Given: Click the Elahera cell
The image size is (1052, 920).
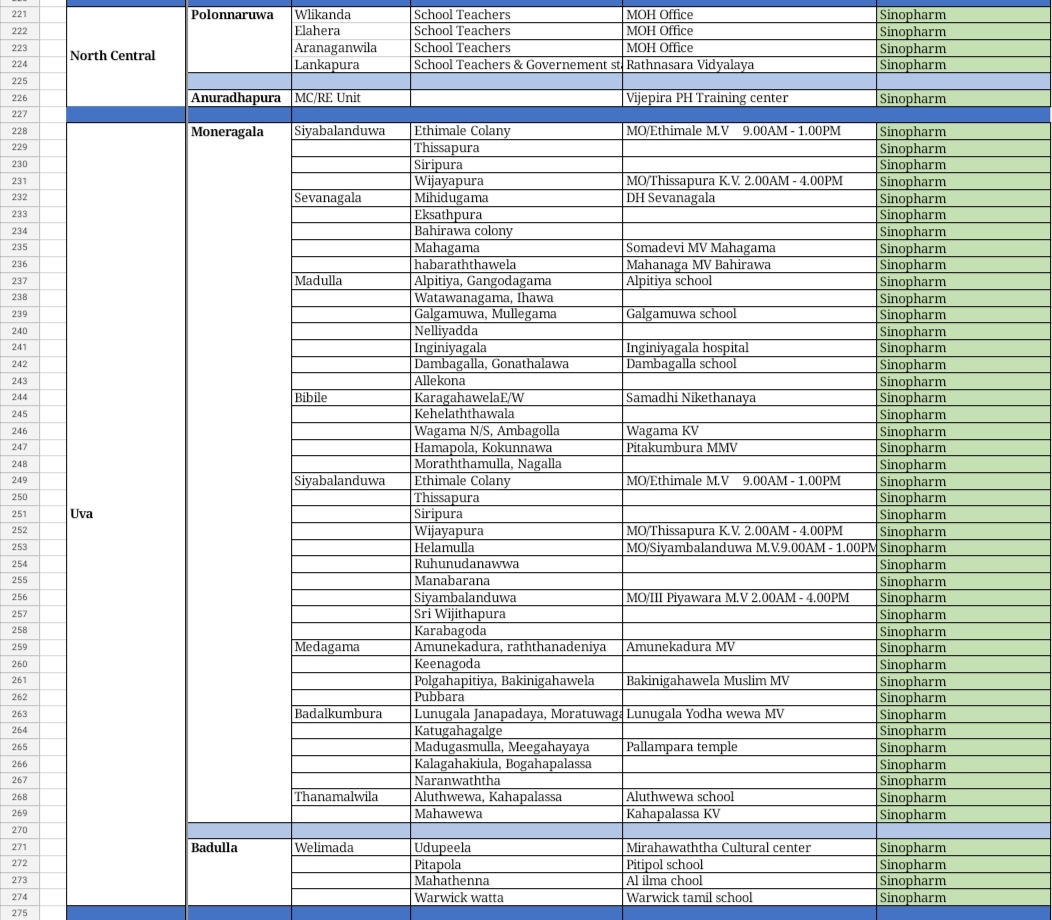Looking at the screenshot, I should [351, 31].
